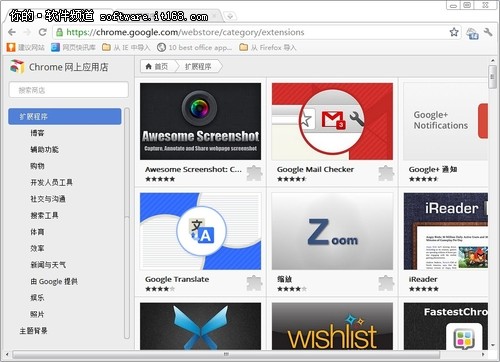This screenshot has height=362, width=500.
Task: Select the 社交与沟通 category
Action: tap(48, 199)
